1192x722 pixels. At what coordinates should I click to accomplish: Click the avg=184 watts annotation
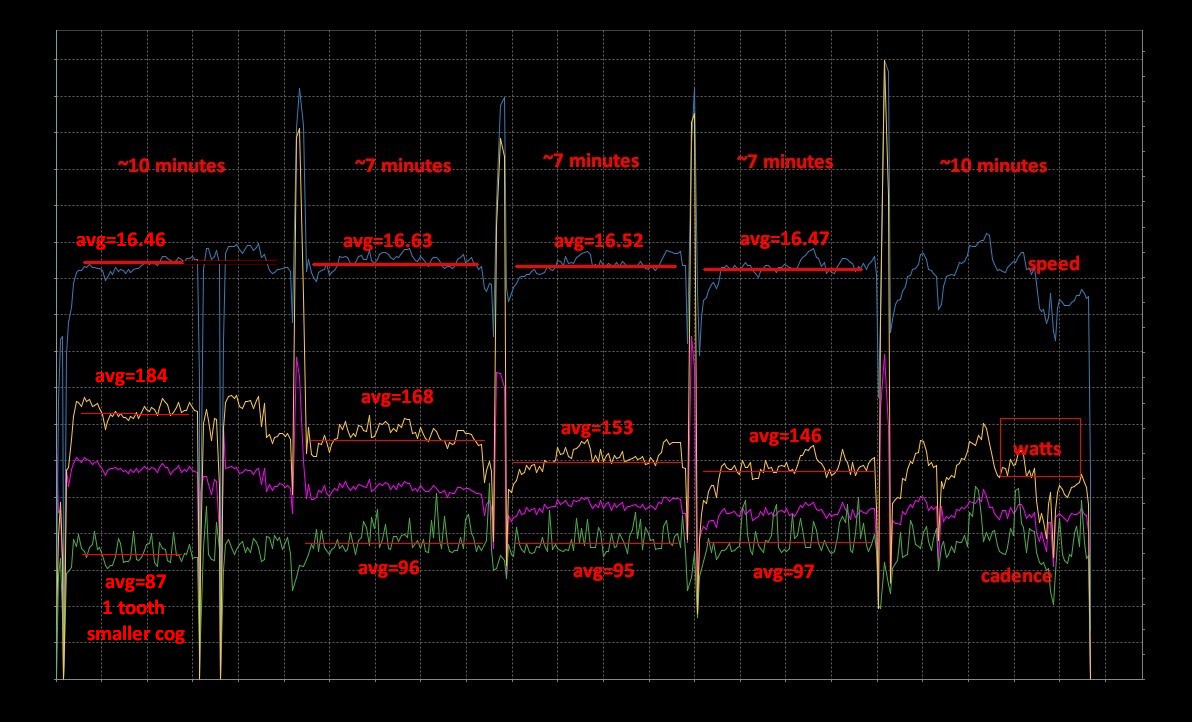coord(131,377)
